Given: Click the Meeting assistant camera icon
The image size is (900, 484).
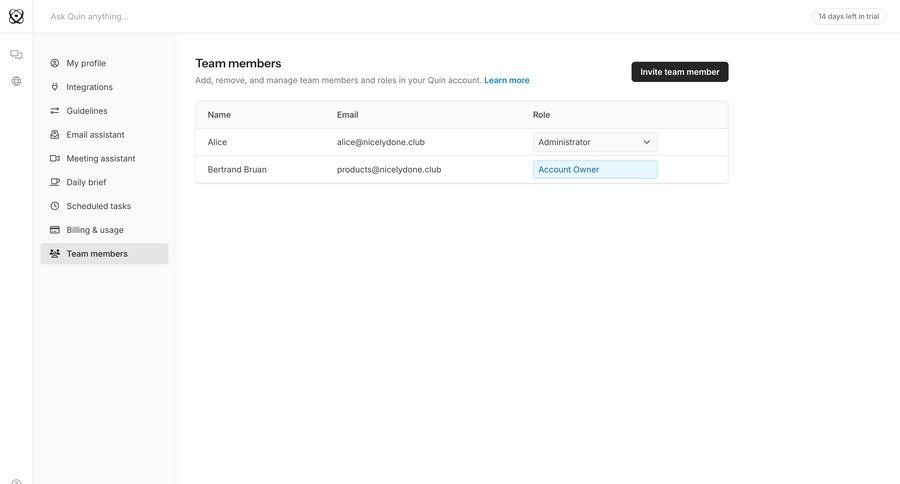Looking at the screenshot, I should pyautogui.click(x=55, y=159).
